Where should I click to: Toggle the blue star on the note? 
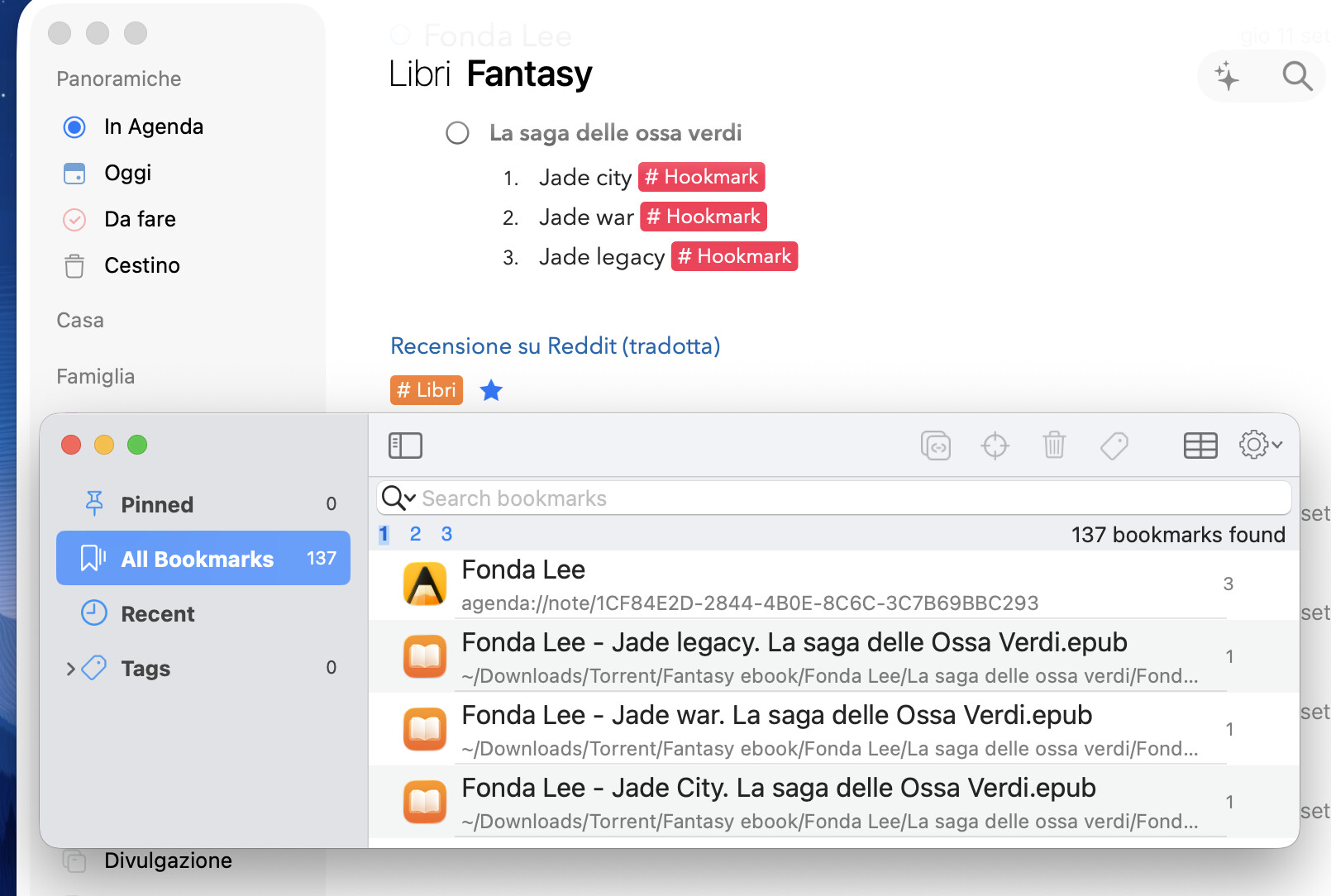click(x=491, y=390)
